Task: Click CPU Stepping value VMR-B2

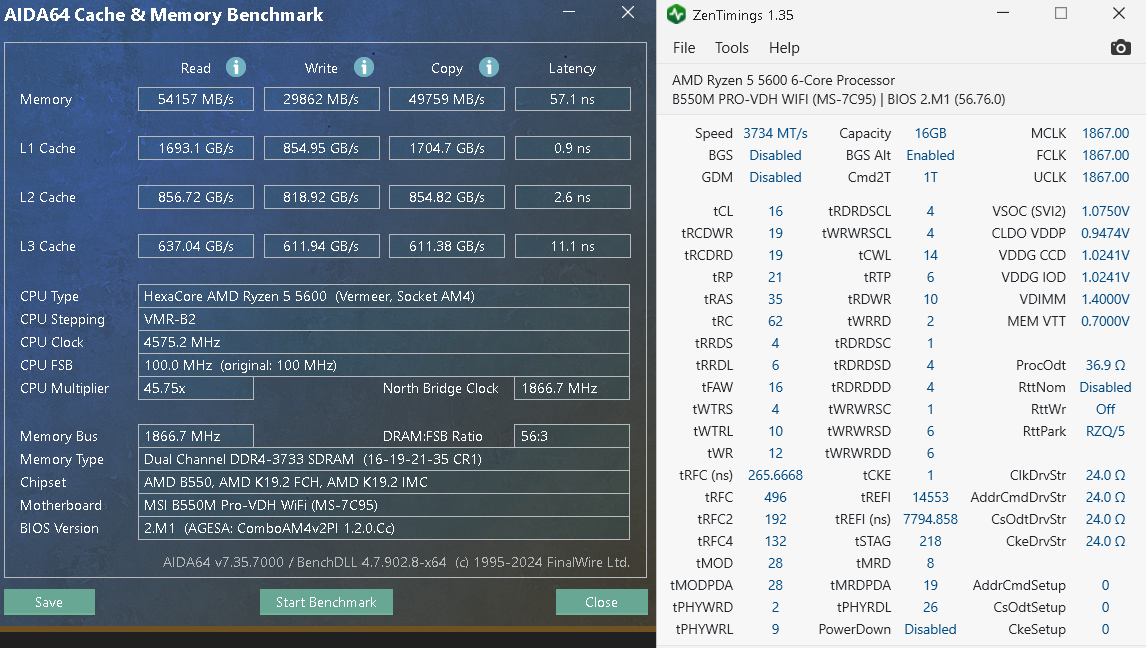Action: pos(384,319)
